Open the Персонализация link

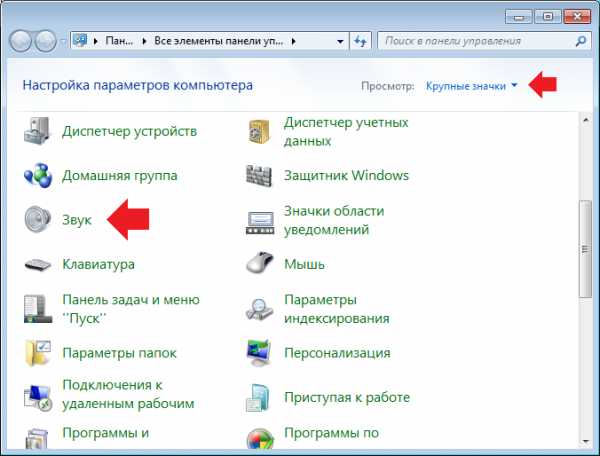[337, 353]
